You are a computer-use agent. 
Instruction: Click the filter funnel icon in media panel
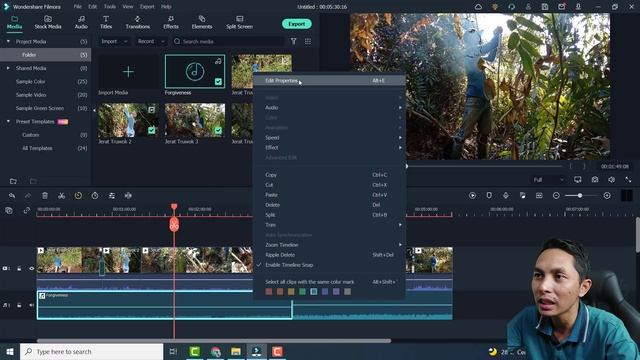click(293, 41)
